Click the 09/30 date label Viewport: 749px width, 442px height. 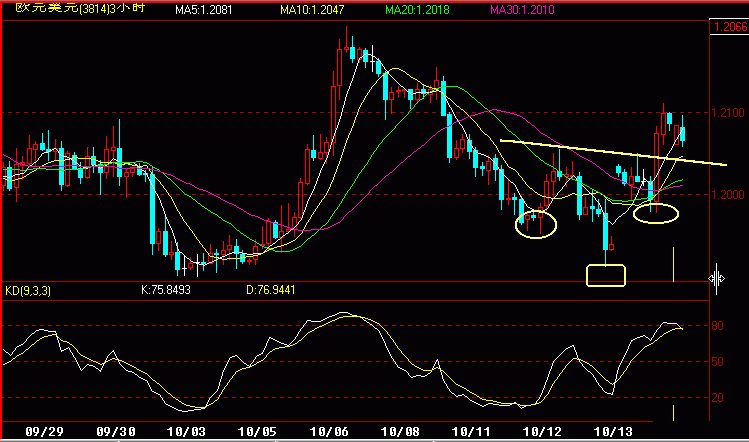(116, 432)
